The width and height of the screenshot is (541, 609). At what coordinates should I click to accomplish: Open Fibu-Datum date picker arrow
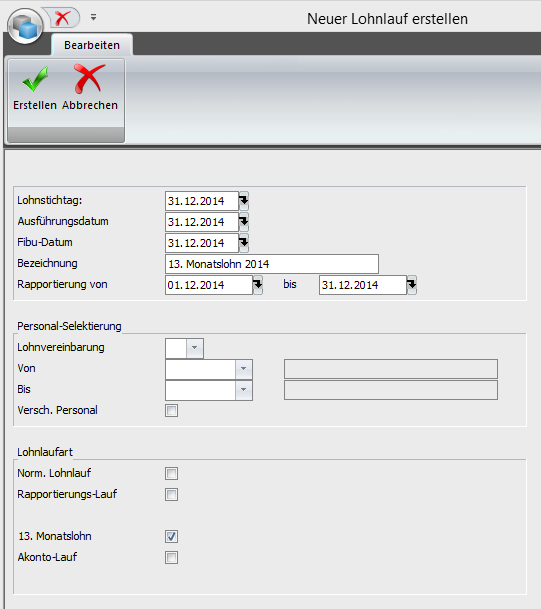[x=244, y=243]
